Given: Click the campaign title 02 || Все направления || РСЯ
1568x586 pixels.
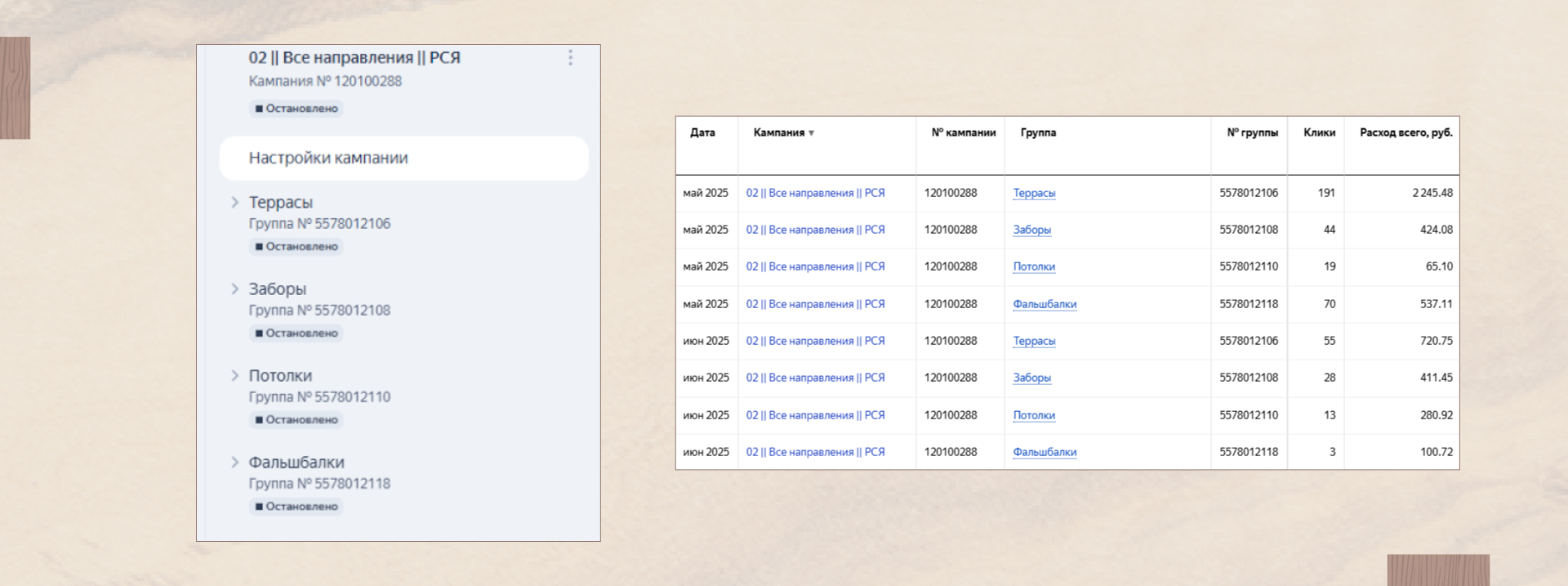Looking at the screenshot, I should coord(354,57).
